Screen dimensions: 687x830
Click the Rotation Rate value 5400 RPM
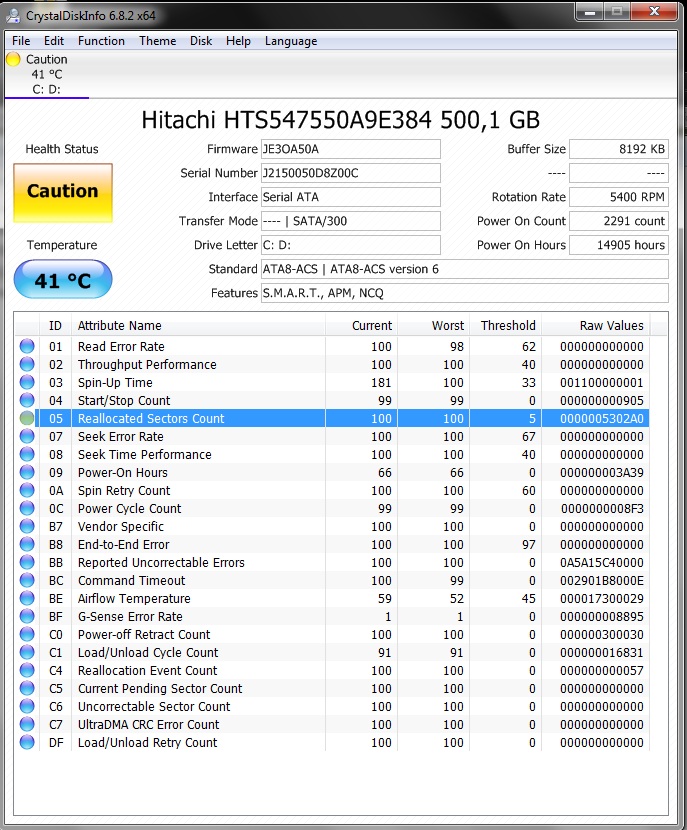pos(619,197)
